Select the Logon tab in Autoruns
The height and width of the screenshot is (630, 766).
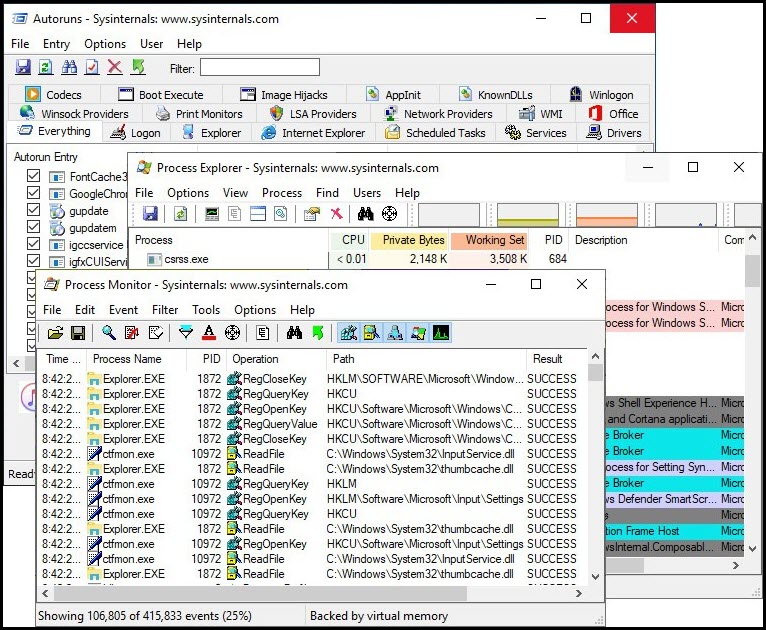point(136,132)
